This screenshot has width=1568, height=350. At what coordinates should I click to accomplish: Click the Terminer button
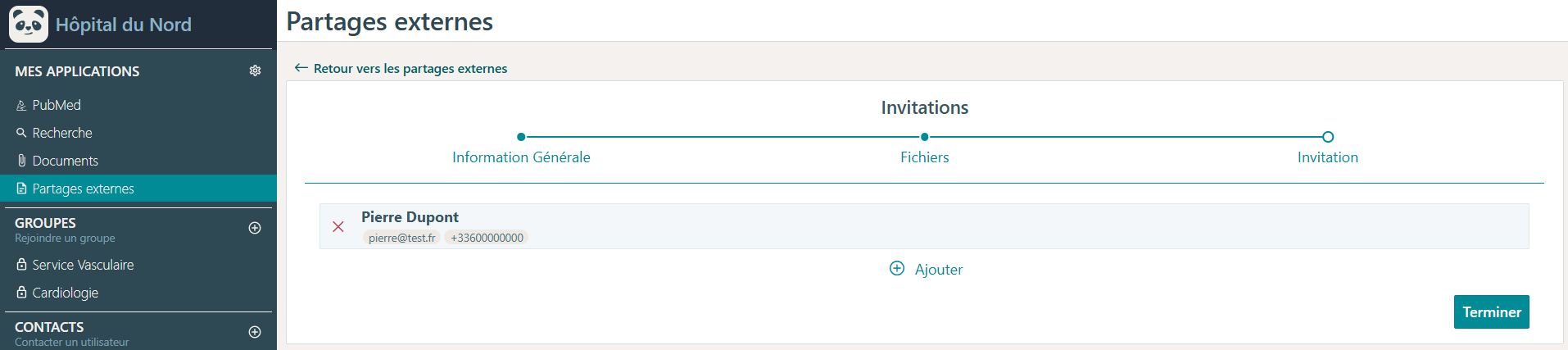[1491, 312]
